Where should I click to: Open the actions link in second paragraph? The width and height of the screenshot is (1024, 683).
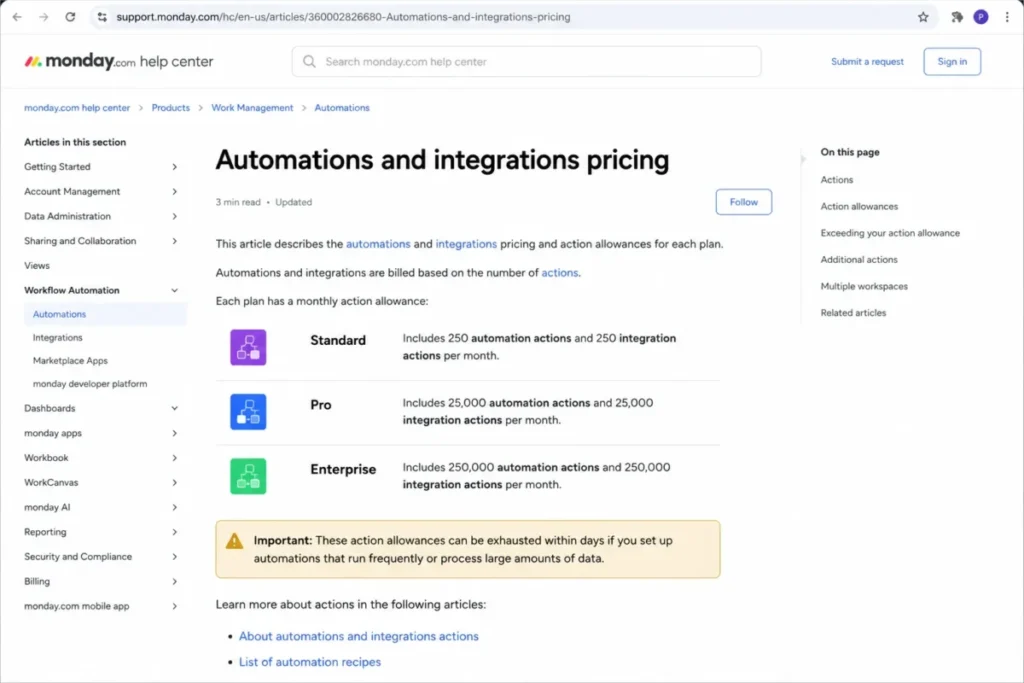(x=560, y=273)
